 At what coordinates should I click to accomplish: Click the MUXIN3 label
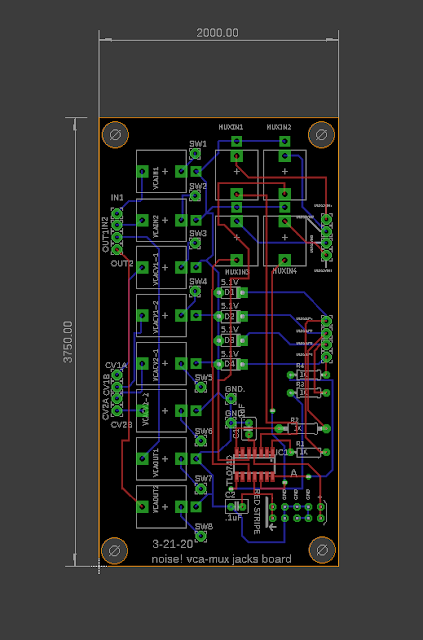pyautogui.click(x=237, y=271)
